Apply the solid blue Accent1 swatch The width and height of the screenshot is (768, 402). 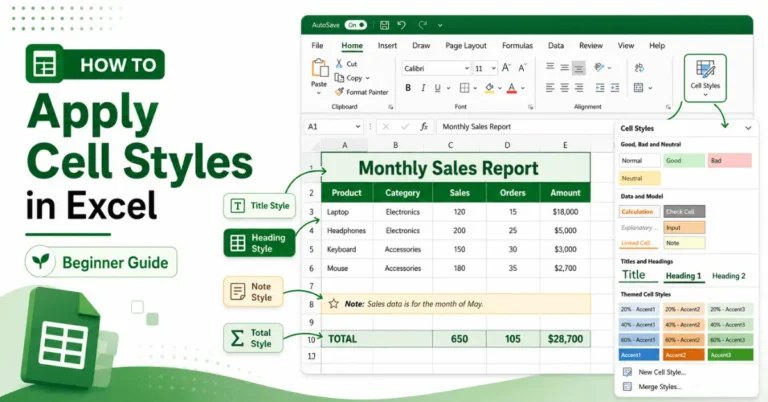coord(639,355)
